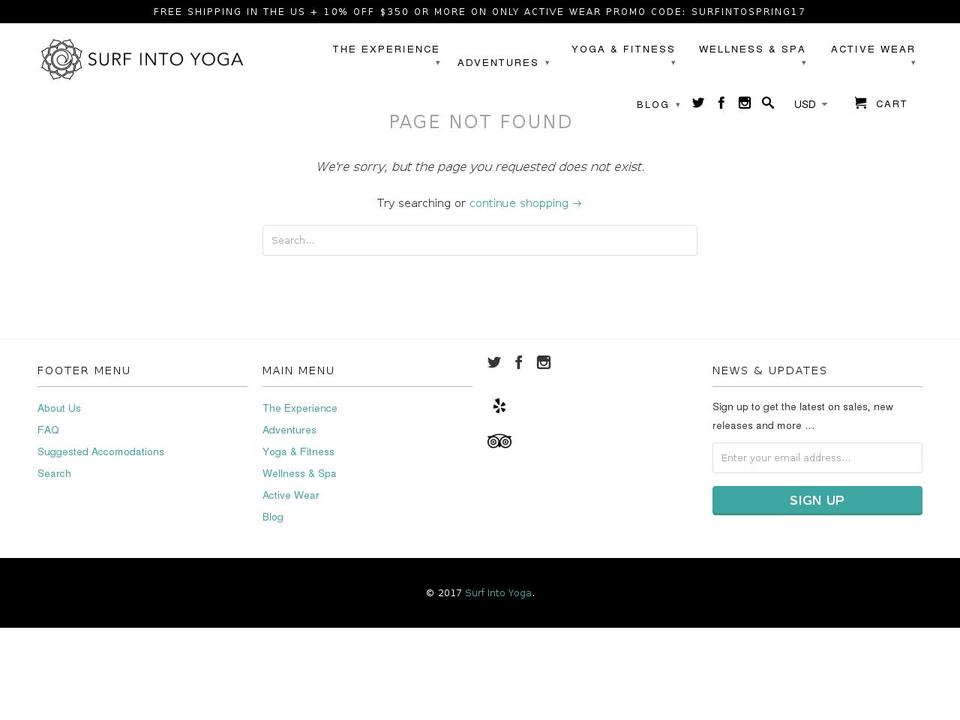The height and width of the screenshot is (720, 960).
Task: Click the search magnifier icon in header
Action: [768, 103]
